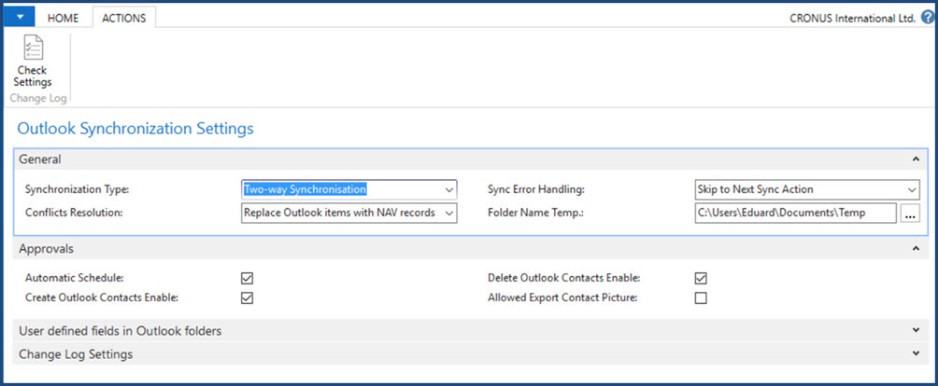Click the Synchronization Type label
Image resolution: width=938 pixels, height=386 pixels.
(x=77, y=190)
